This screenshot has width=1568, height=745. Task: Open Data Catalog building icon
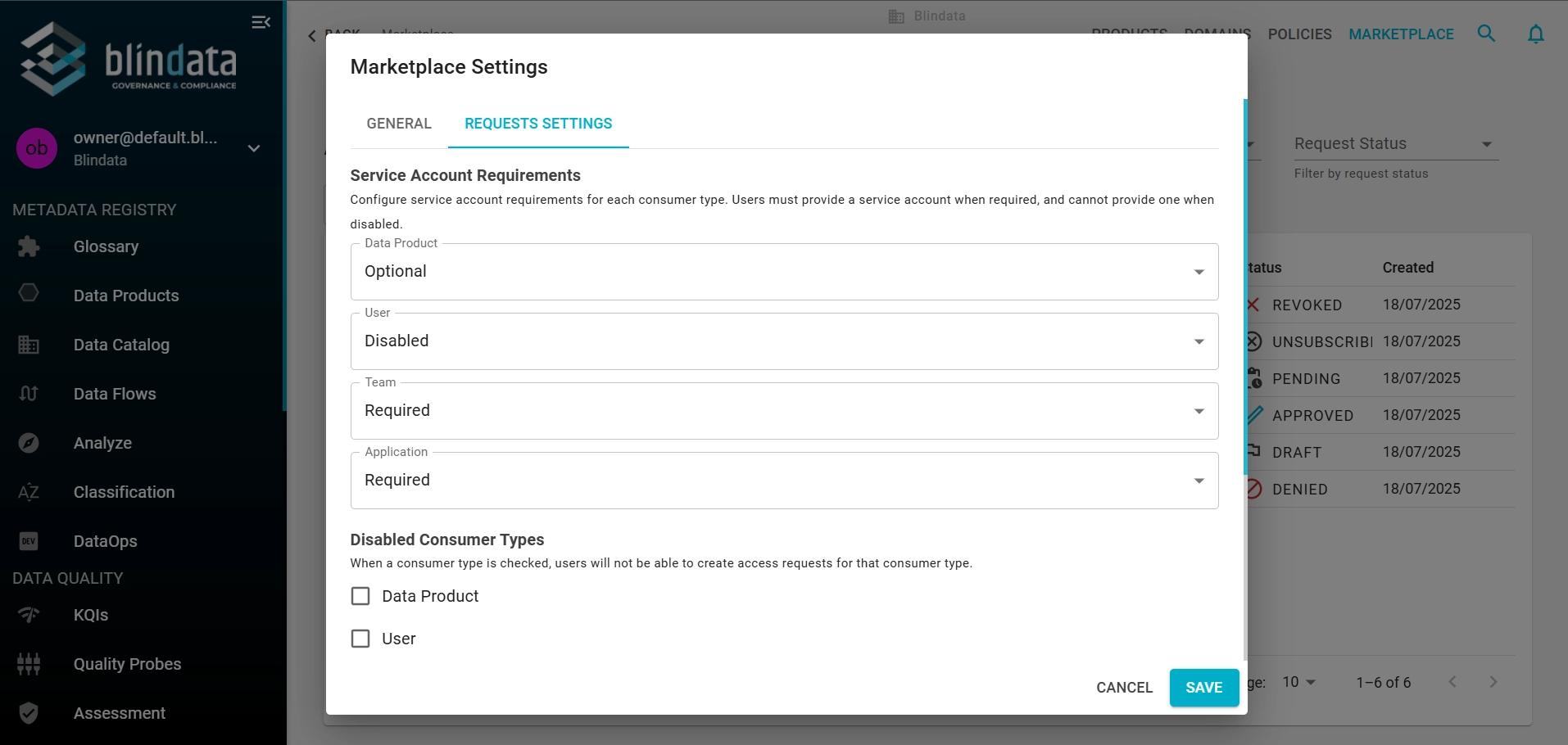[x=29, y=345]
